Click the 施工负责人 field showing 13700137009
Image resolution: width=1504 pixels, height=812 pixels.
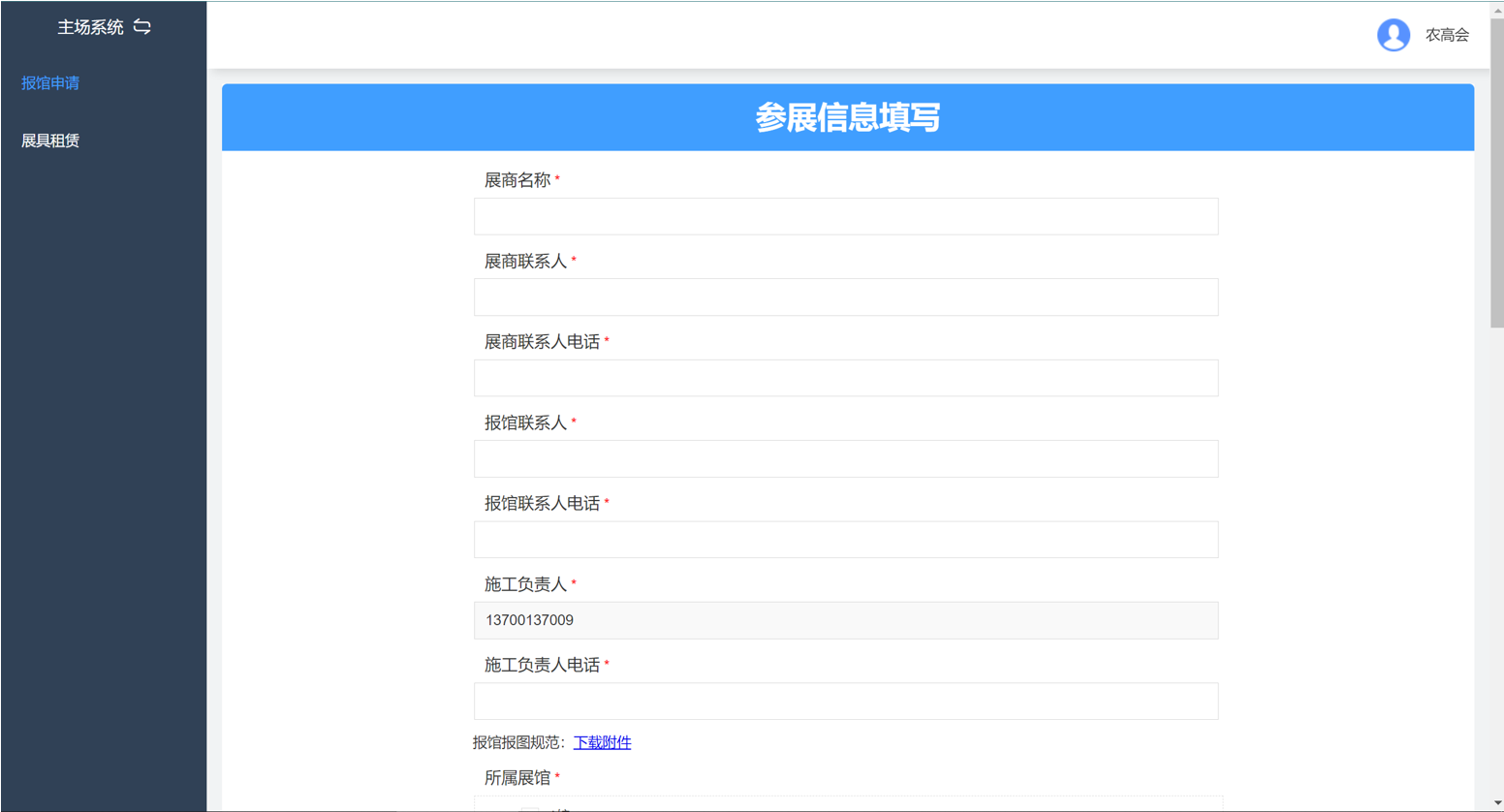846,620
